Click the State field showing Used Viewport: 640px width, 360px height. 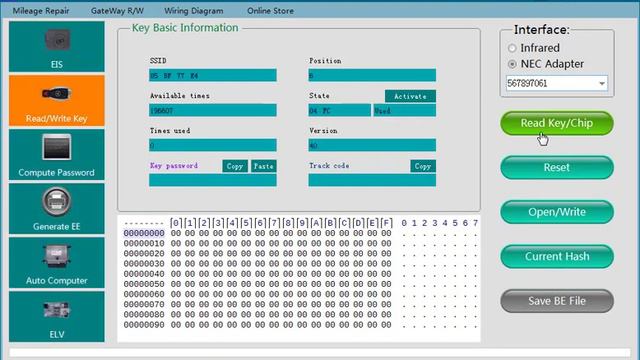(x=404, y=110)
